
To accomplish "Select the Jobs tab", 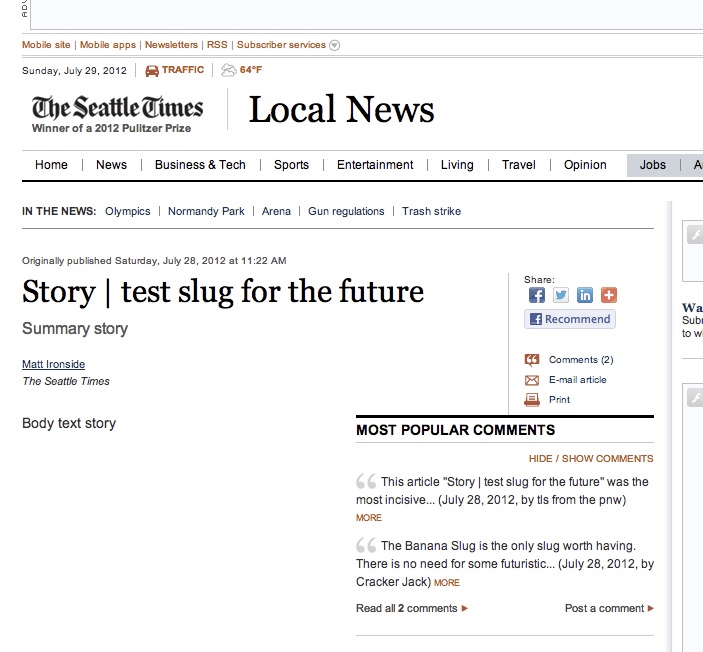I will (x=652, y=165).
